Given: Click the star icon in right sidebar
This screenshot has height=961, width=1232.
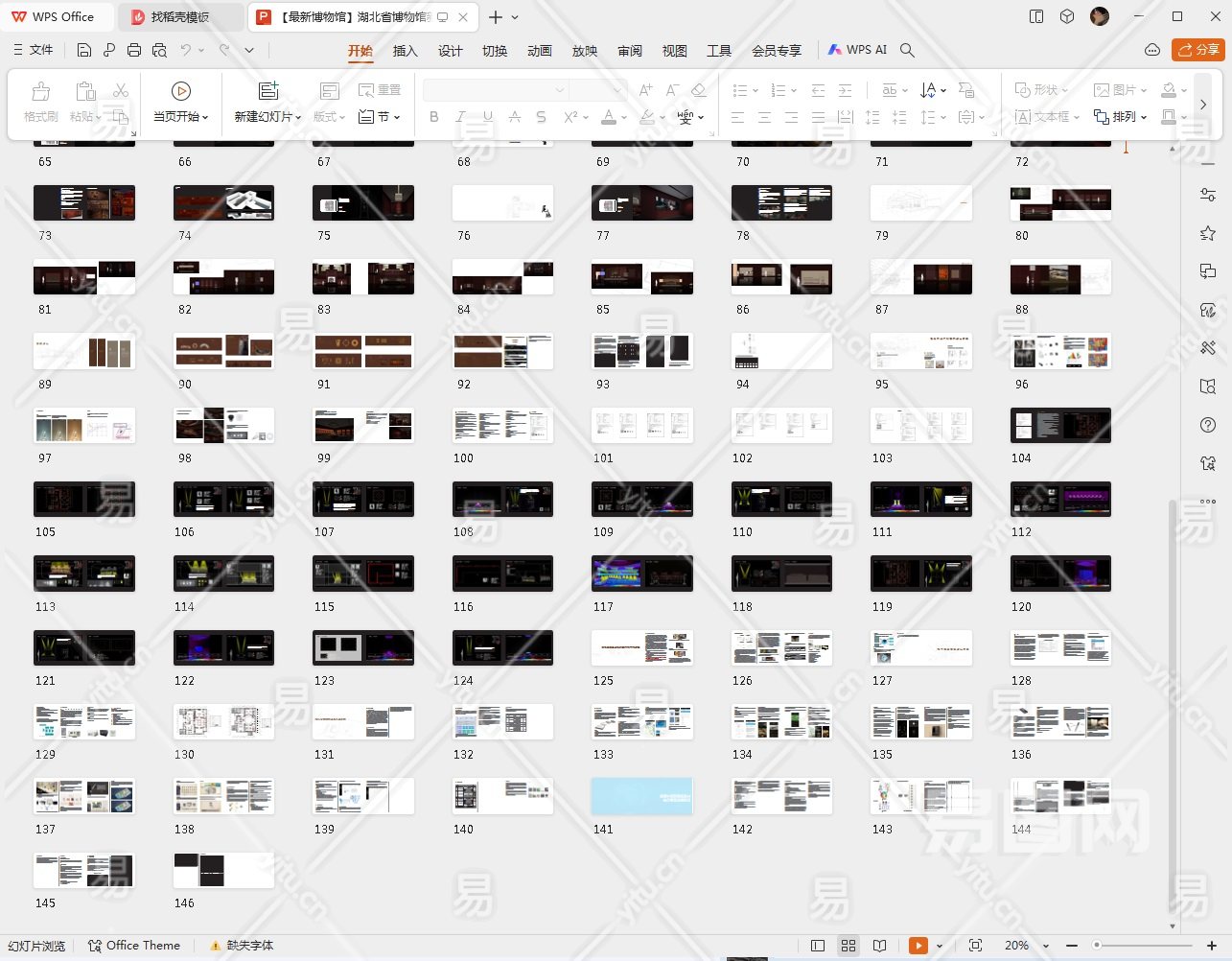Looking at the screenshot, I should (1208, 233).
